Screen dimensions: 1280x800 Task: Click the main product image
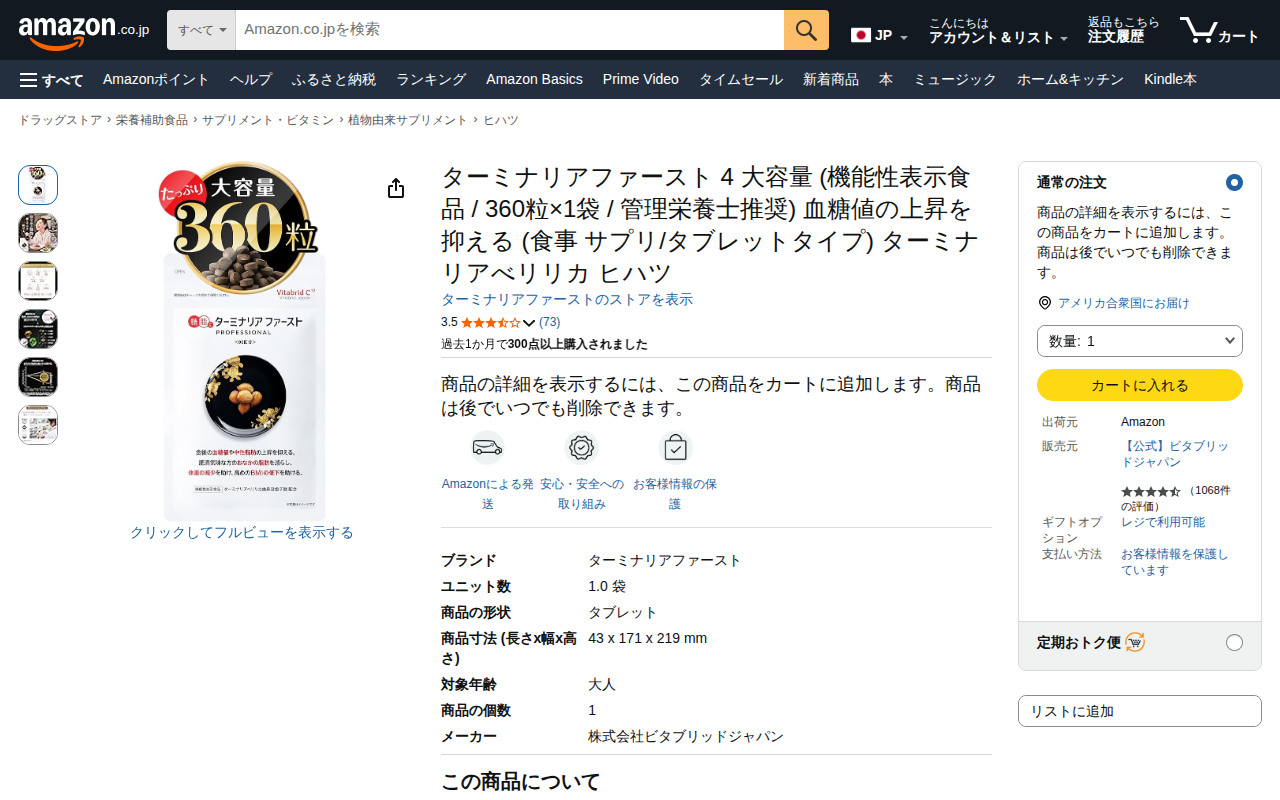(x=242, y=340)
